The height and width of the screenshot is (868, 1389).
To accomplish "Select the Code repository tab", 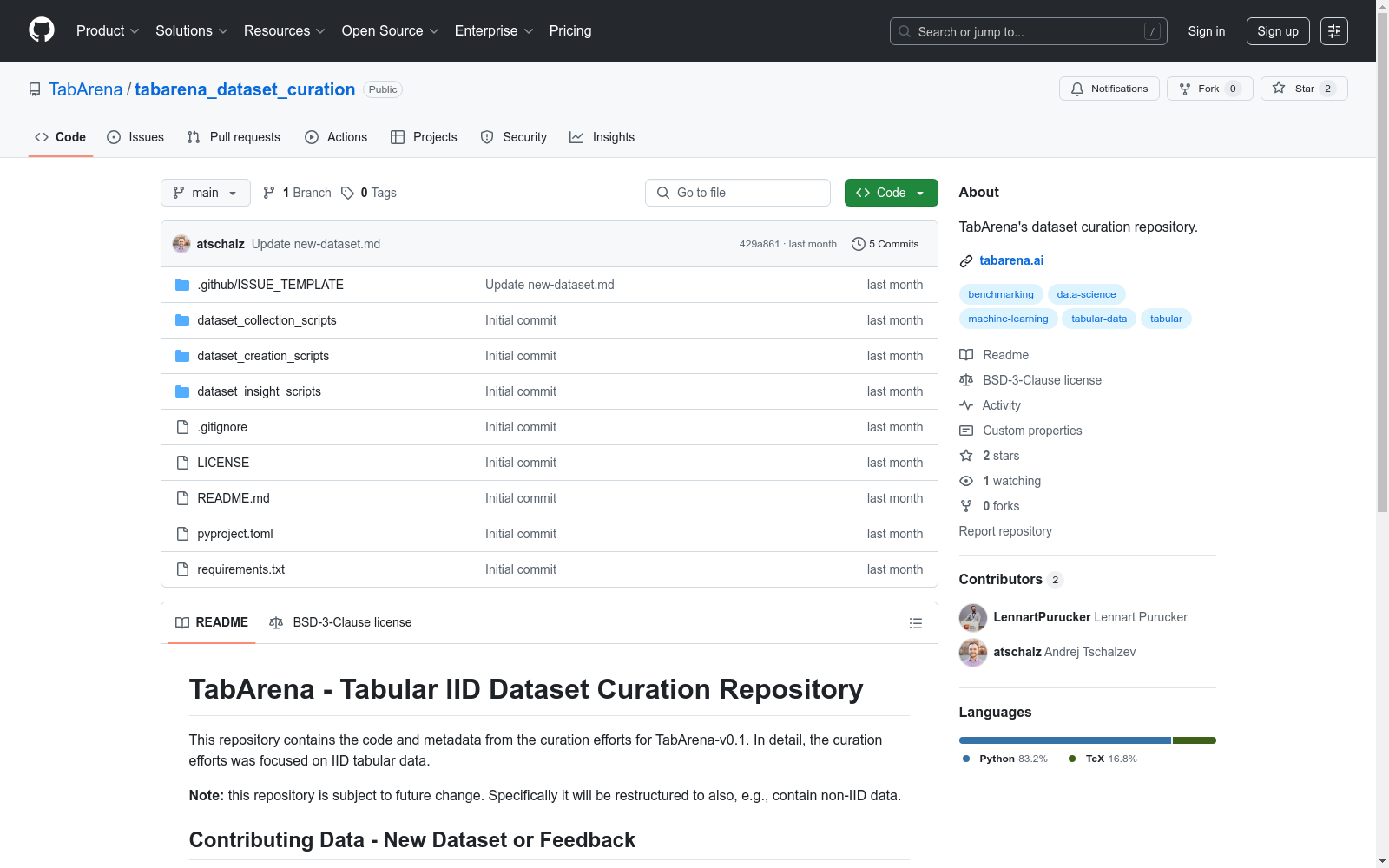I will pyautogui.click(x=61, y=137).
